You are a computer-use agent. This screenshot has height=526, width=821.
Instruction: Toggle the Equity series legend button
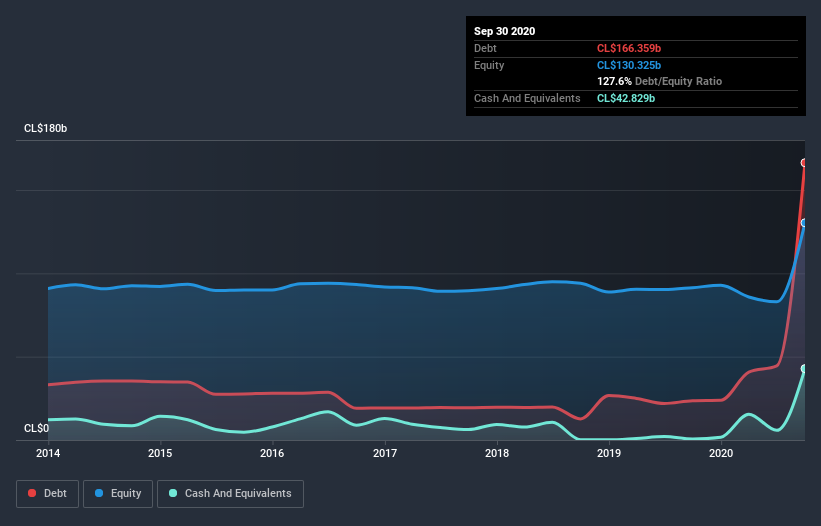pos(118,494)
